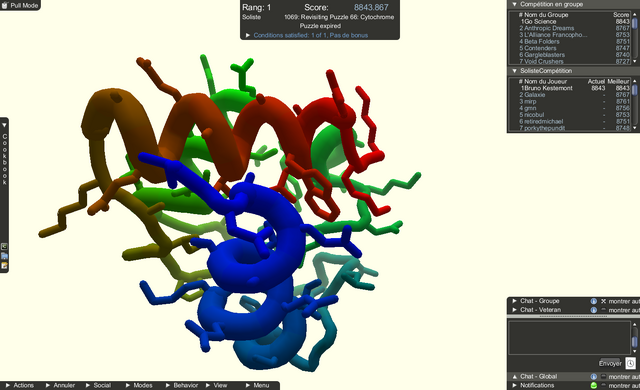The width and height of the screenshot is (640, 390).
Task: Toggle 'montrer' checkbox for Chat - Groupe
Action: pyautogui.click(x=603, y=301)
